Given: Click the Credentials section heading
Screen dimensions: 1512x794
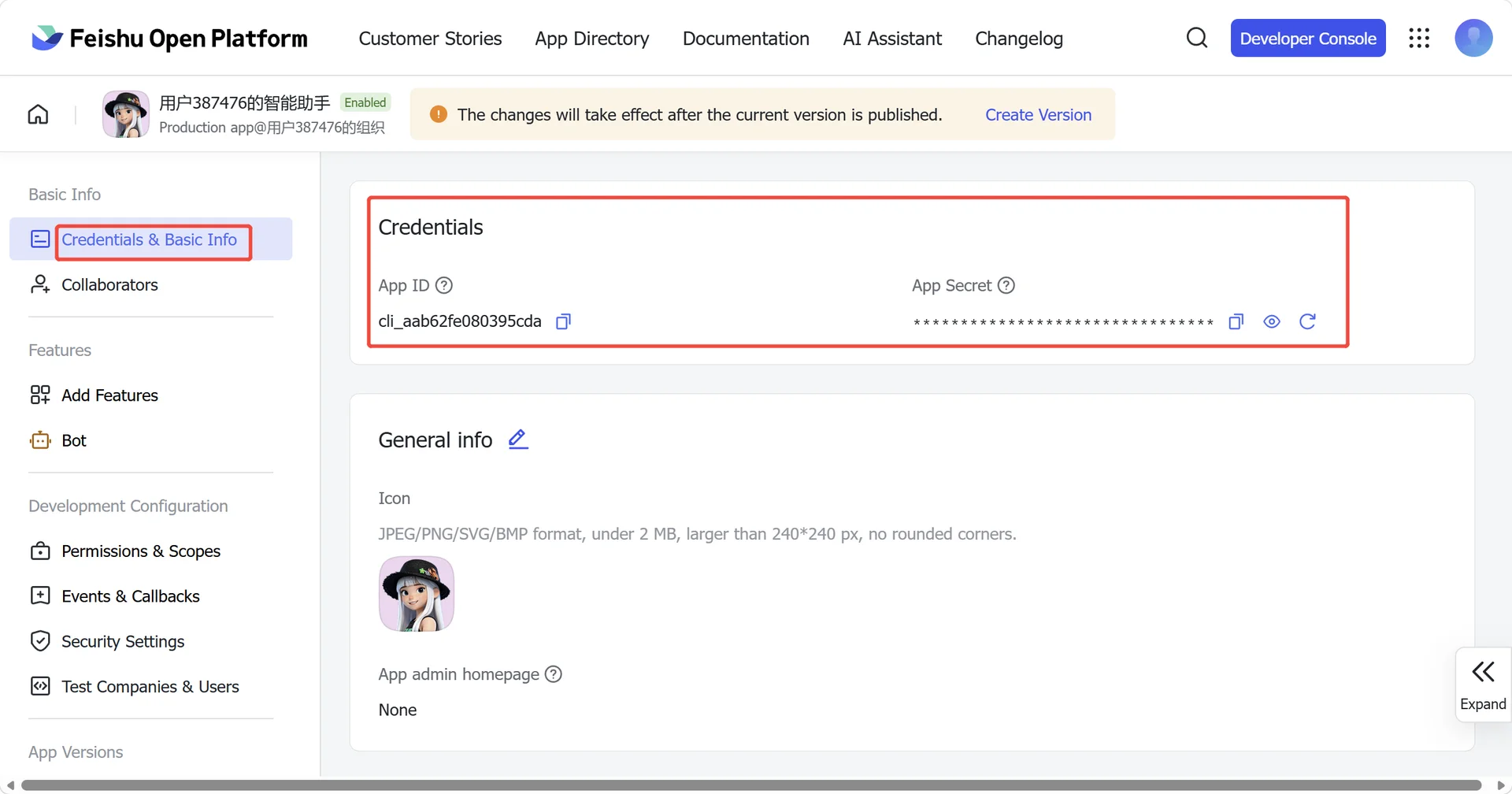Looking at the screenshot, I should pyautogui.click(x=431, y=227).
